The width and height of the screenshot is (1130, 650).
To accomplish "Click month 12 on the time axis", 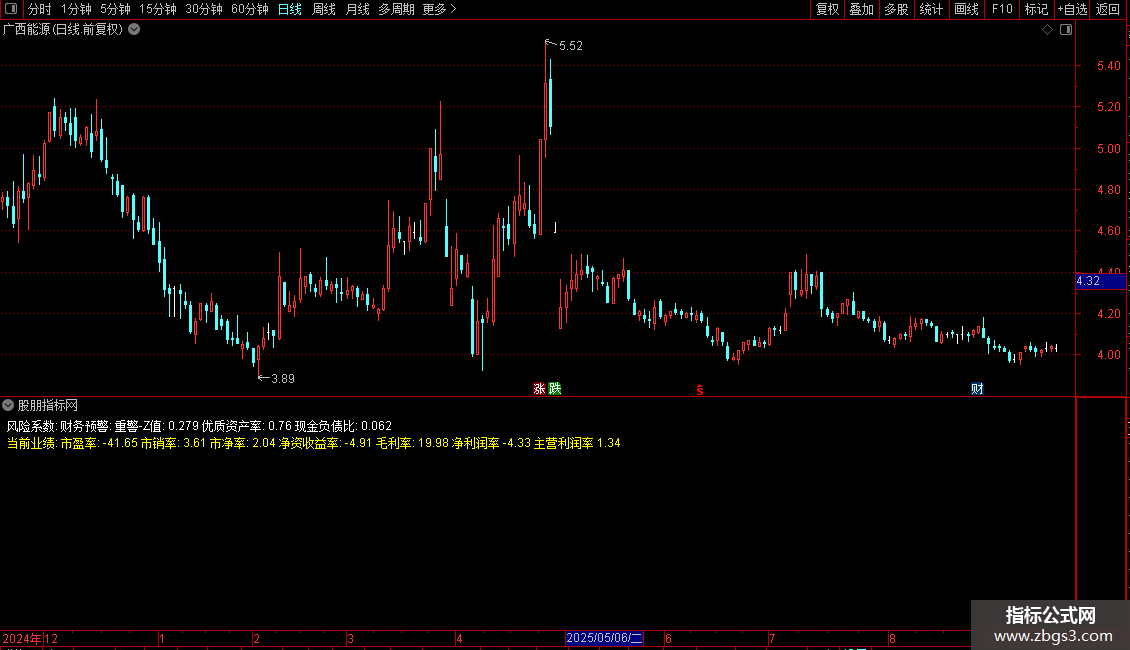I will (51, 638).
